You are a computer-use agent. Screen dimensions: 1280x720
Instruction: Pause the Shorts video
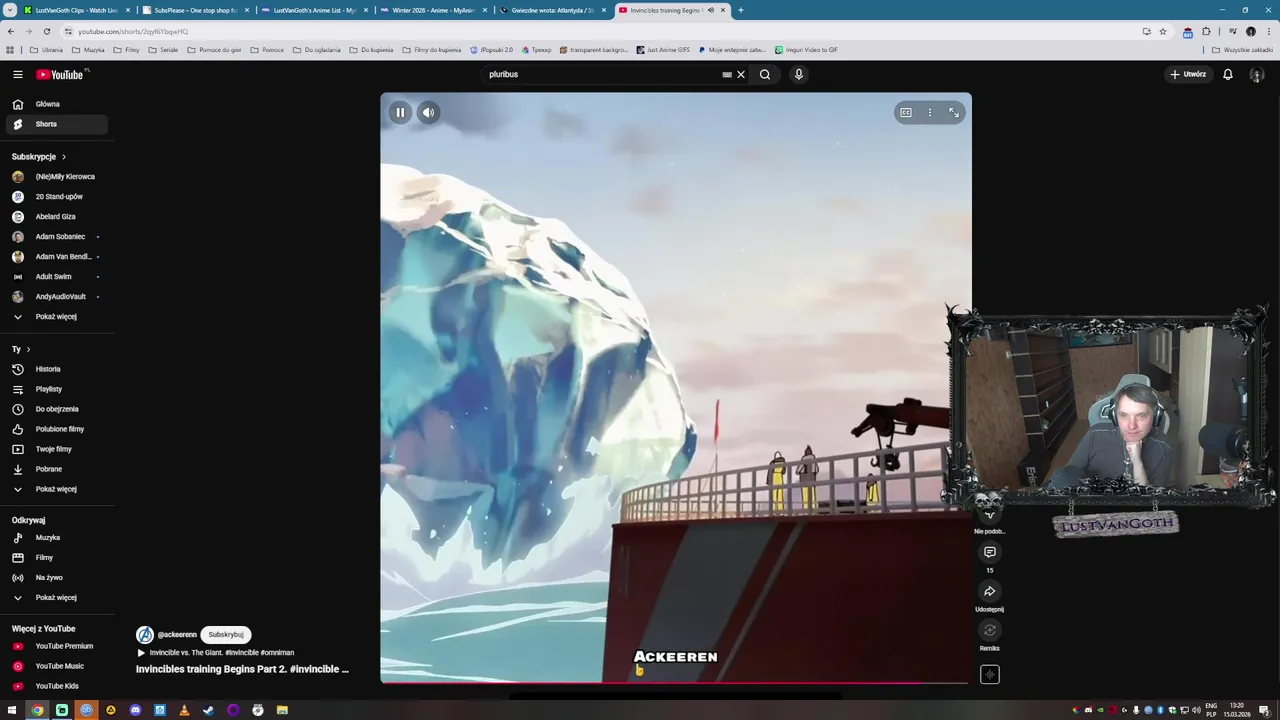coord(400,112)
